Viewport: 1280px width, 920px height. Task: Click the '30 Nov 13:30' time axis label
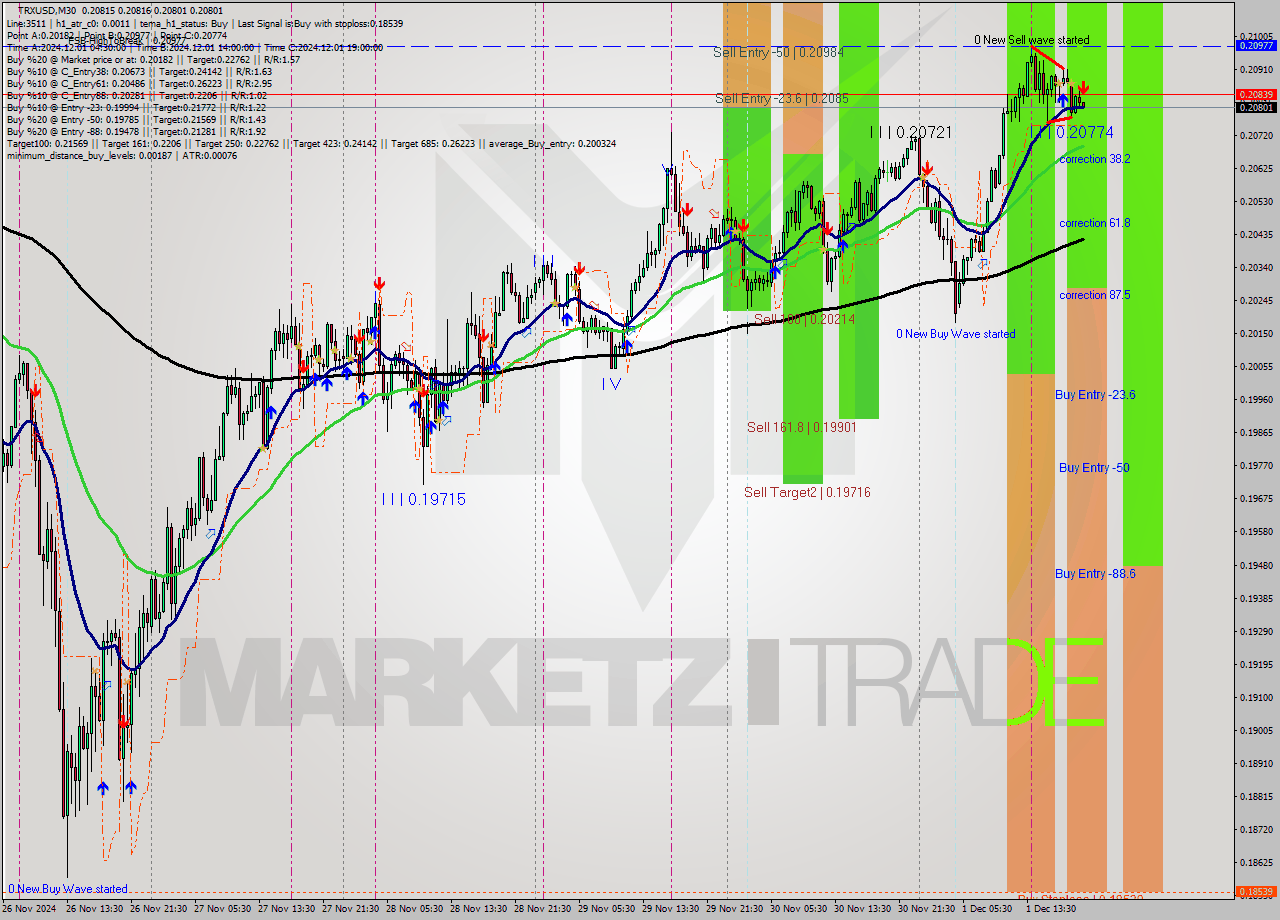coord(863,909)
